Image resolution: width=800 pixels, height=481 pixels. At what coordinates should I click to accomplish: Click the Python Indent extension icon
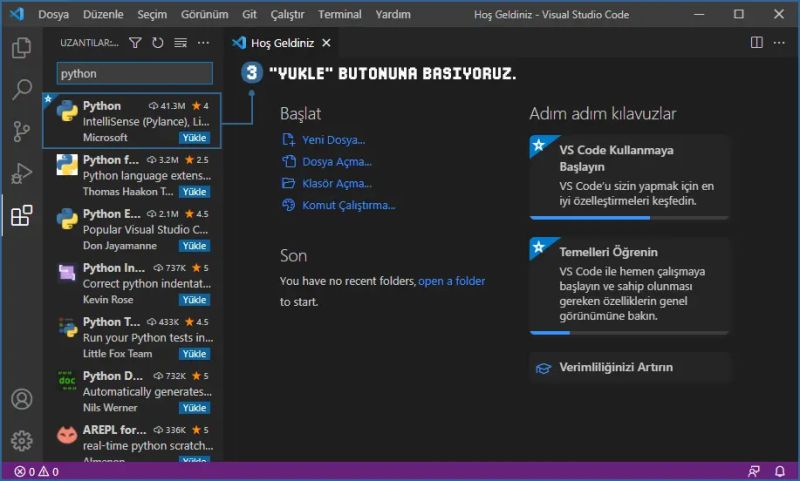[x=67, y=272]
